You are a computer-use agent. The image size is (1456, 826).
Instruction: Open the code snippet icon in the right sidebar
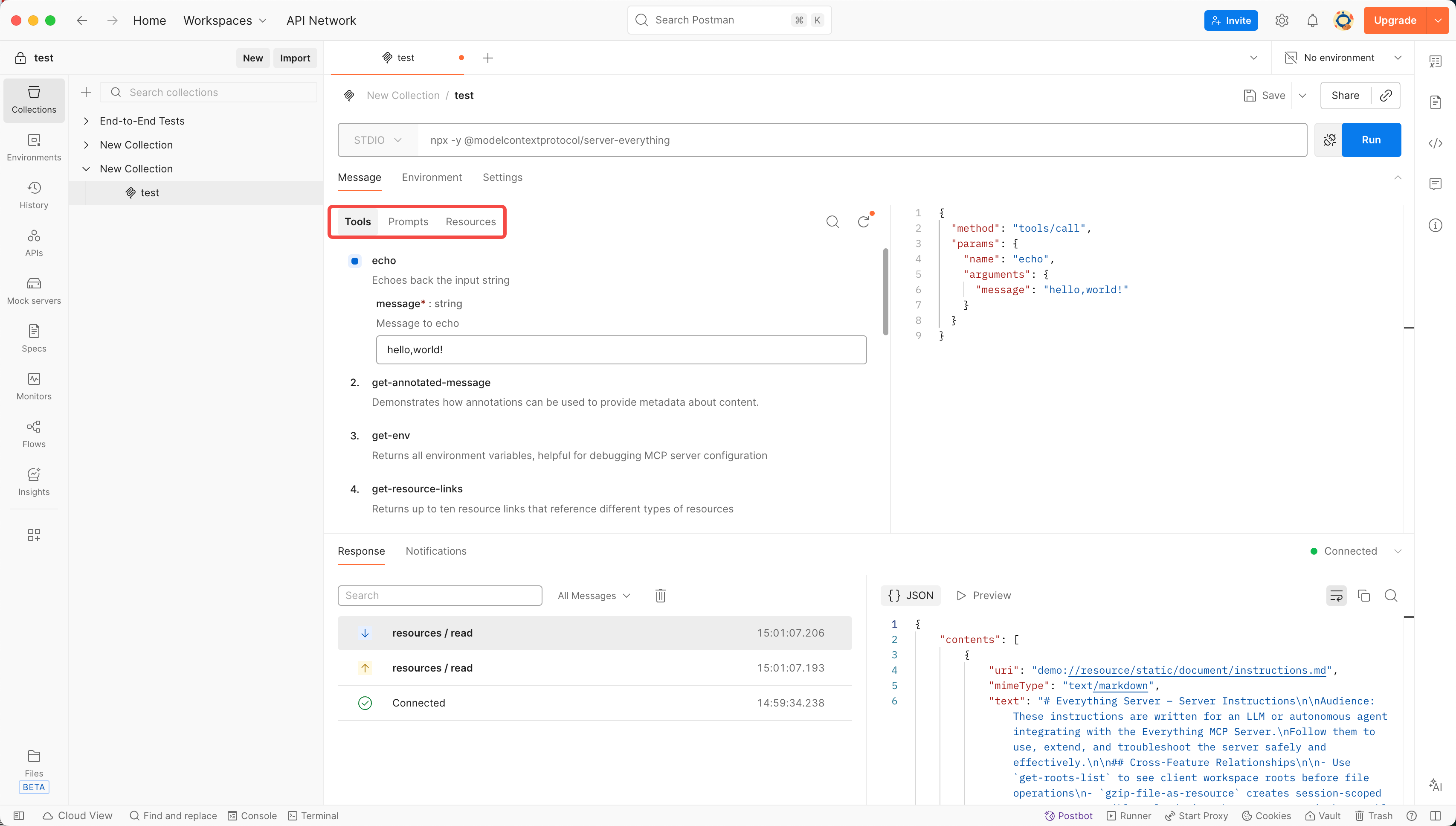(x=1435, y=143)
